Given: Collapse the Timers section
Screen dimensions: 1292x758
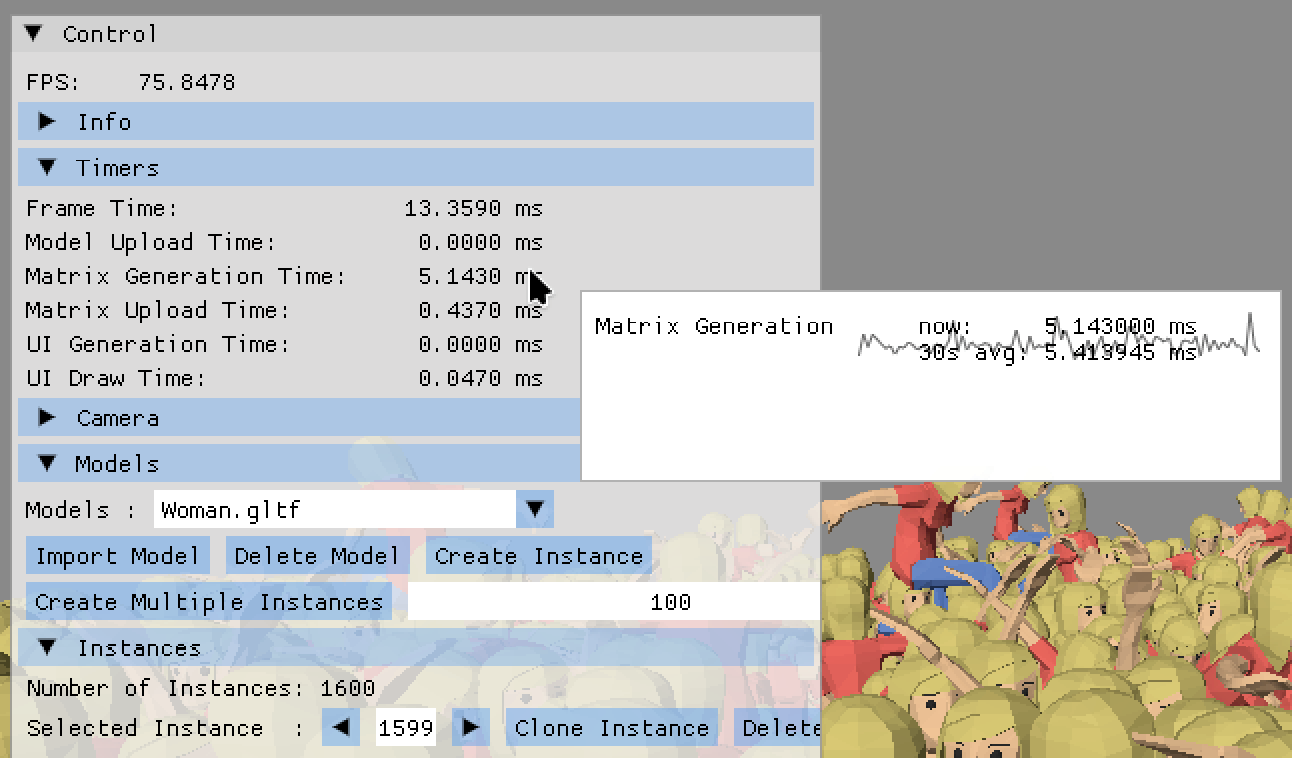Looking at the screenshot, I should (47, 168).
